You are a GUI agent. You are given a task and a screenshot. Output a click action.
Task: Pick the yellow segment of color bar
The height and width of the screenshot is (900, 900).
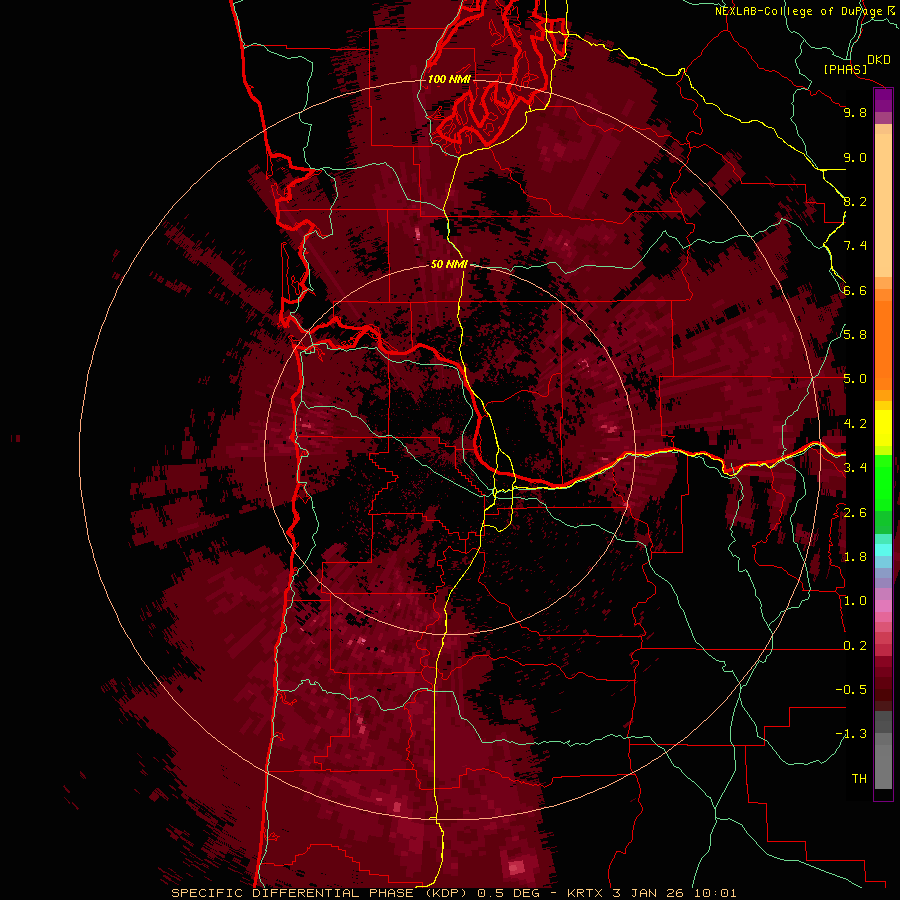pos(883,428)
